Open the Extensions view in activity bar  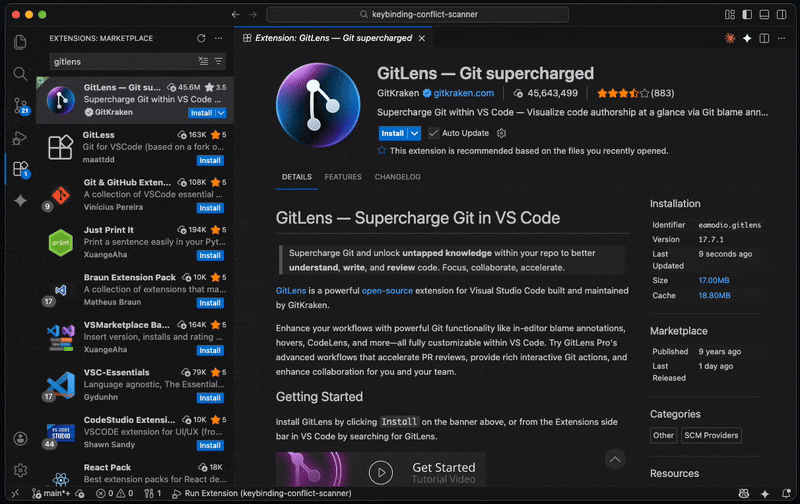click(21, 169)
